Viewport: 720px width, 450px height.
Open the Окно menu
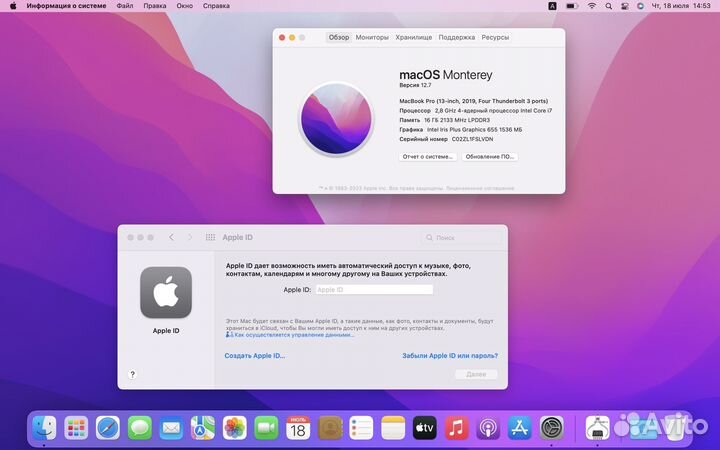(185, 6)
